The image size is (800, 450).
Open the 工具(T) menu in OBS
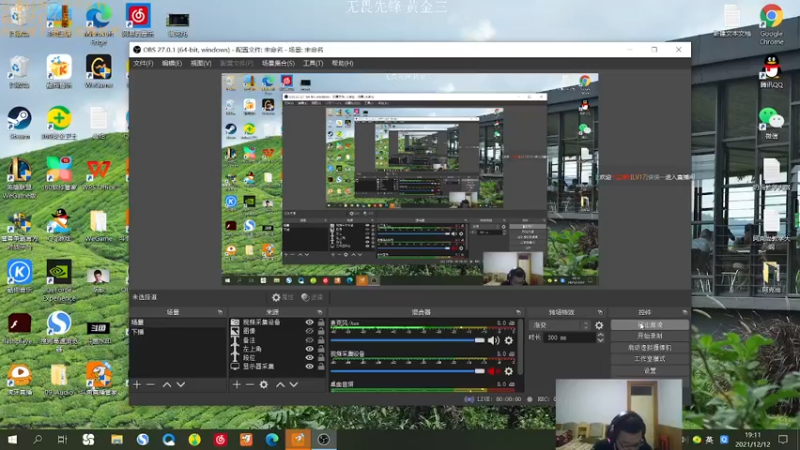[313, 63]
